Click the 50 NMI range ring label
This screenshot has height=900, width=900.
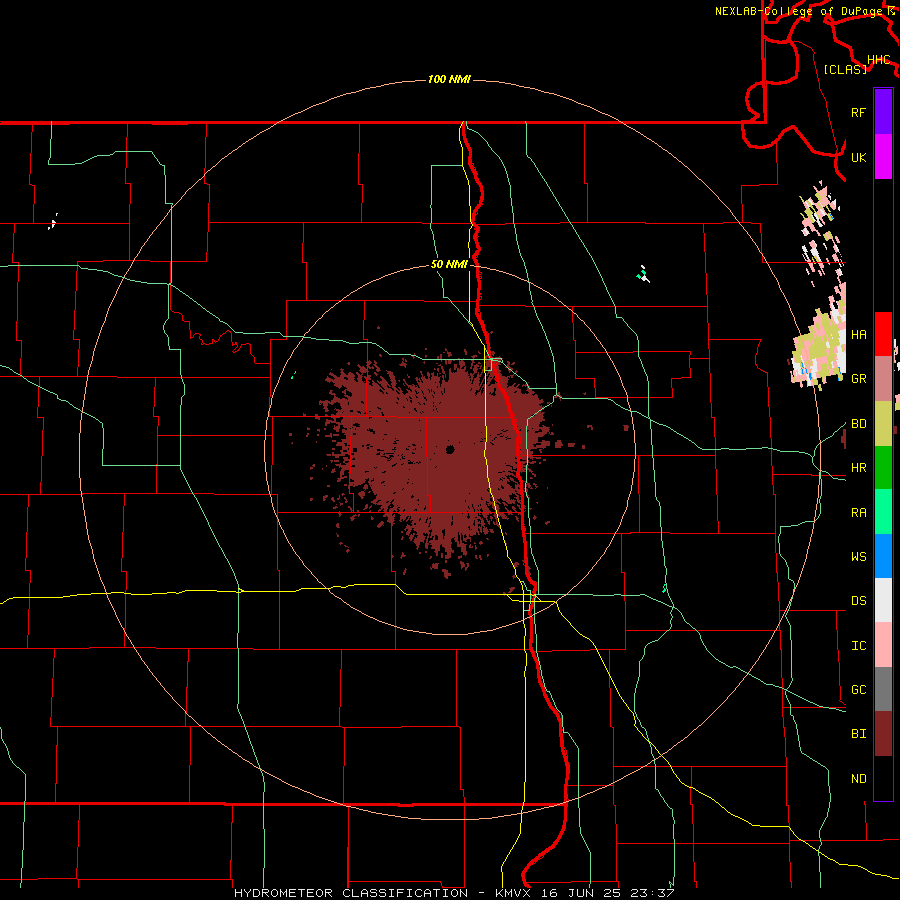click(x=449, y=264)
